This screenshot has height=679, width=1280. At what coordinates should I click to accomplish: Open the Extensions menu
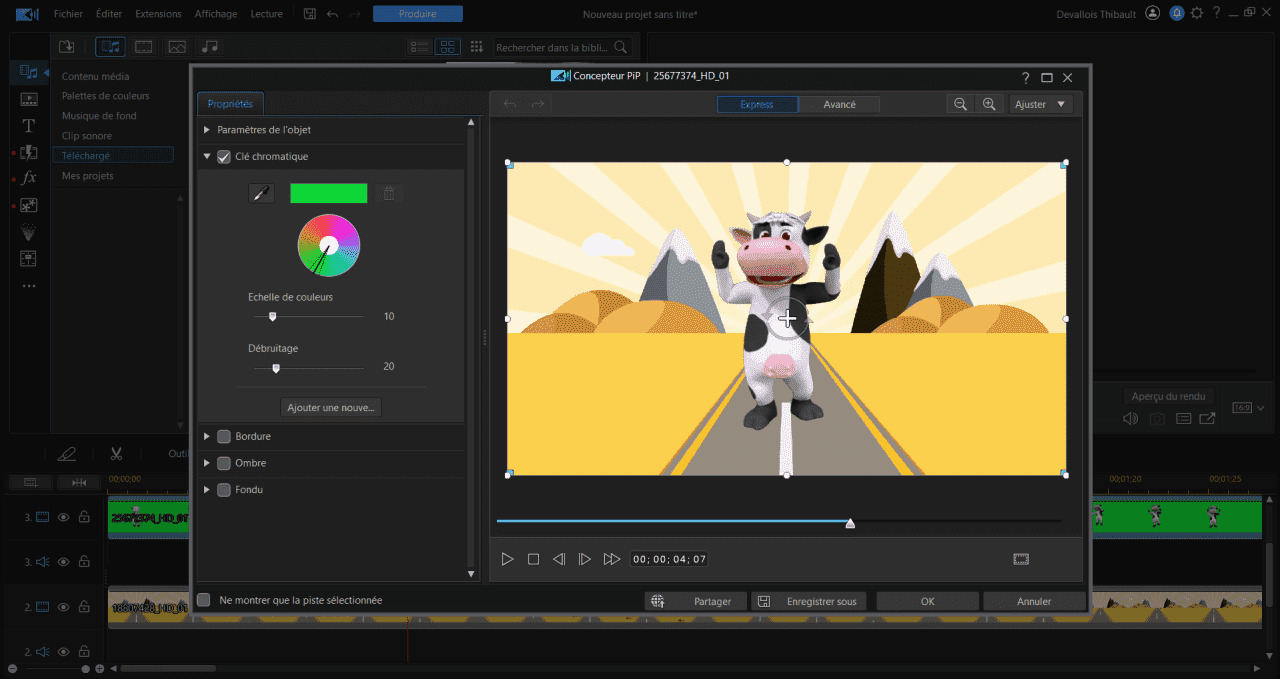coord(158,14)
